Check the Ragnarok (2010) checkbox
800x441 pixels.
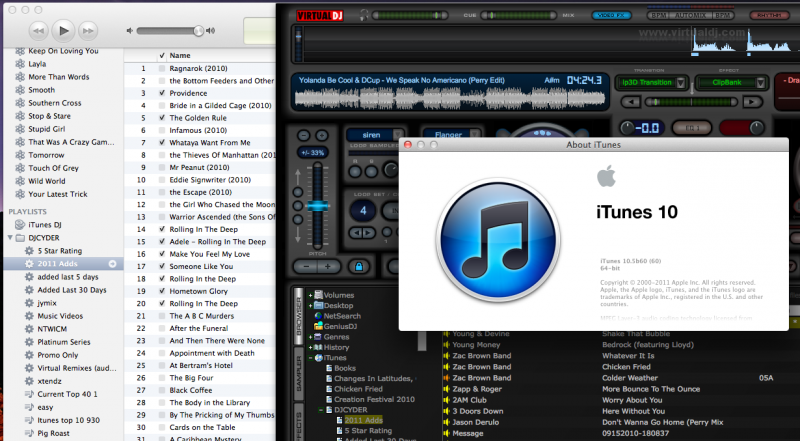tap(162, 68)
